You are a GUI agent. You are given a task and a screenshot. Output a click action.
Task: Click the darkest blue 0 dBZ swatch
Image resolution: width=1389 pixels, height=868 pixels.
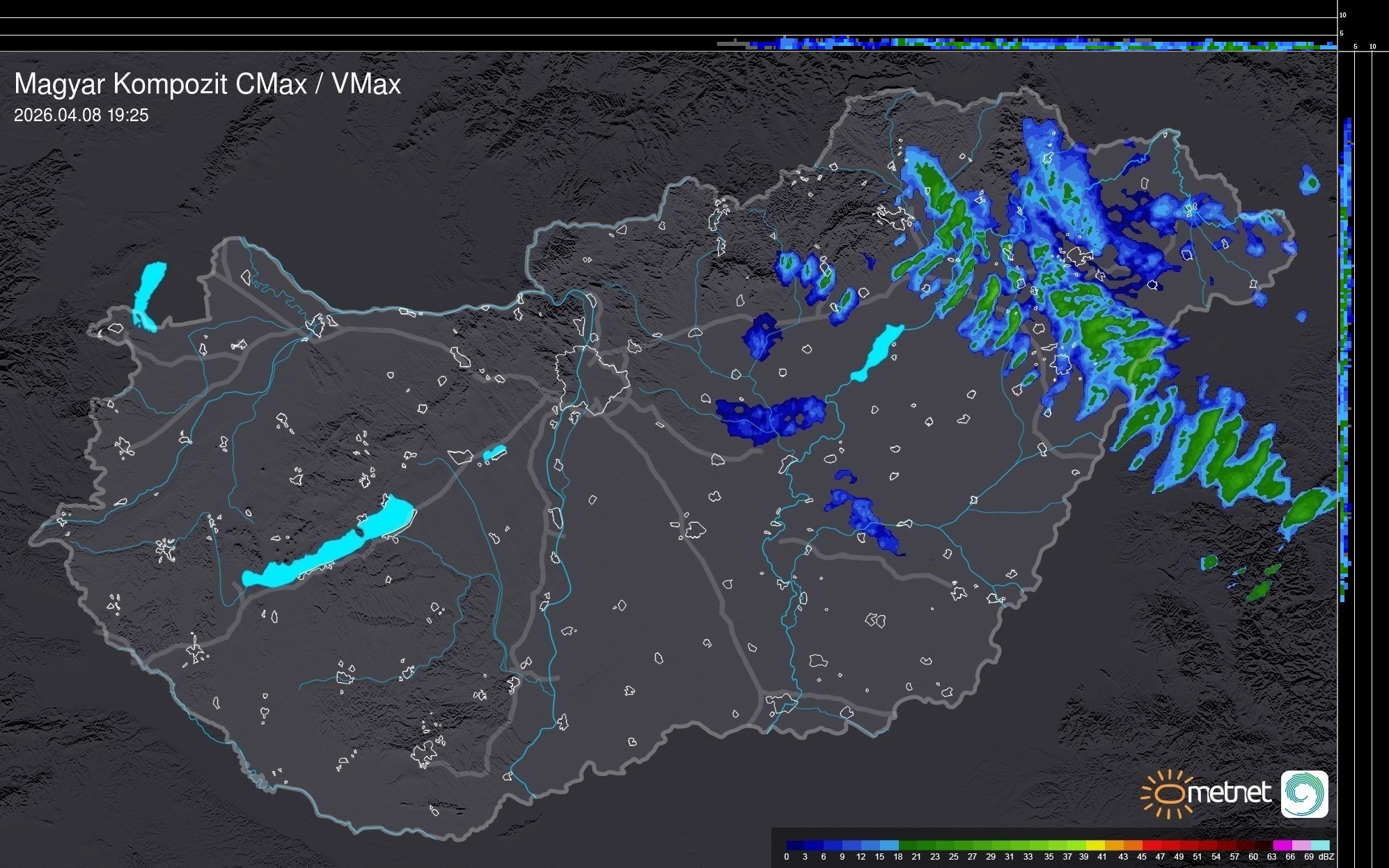tap(796, 846)
